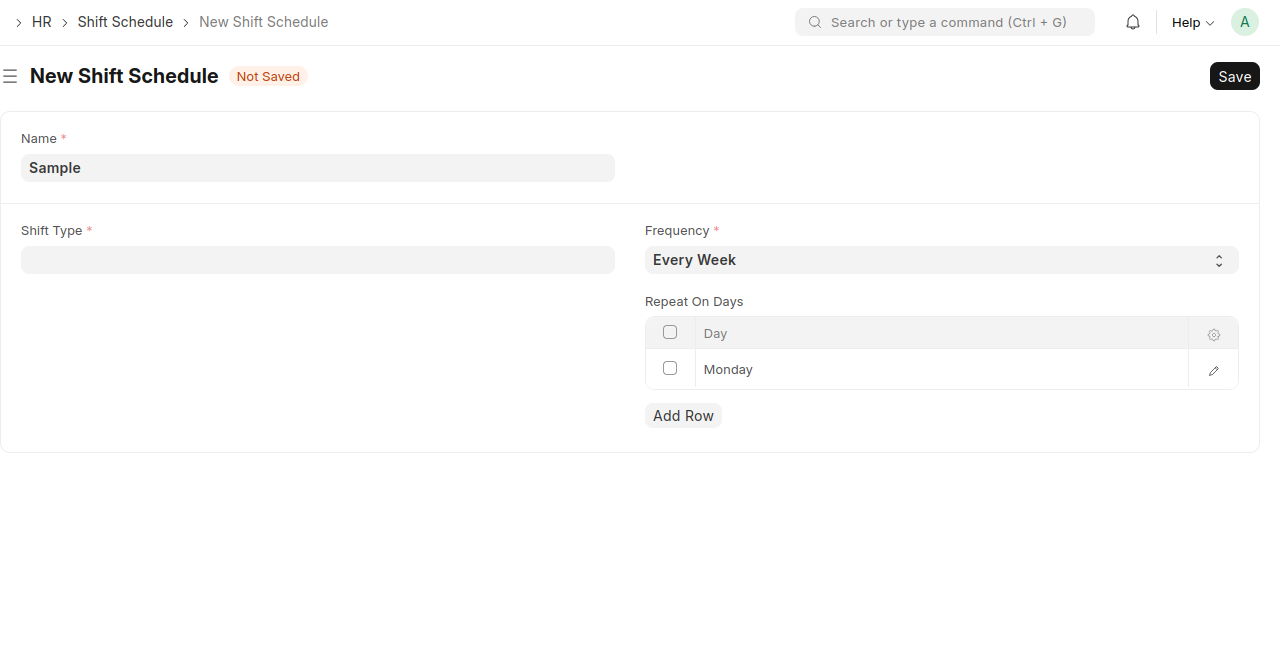Screen dimensions: 1280x646
Task: Click the notification bell icon
Action: point(1133,22)
